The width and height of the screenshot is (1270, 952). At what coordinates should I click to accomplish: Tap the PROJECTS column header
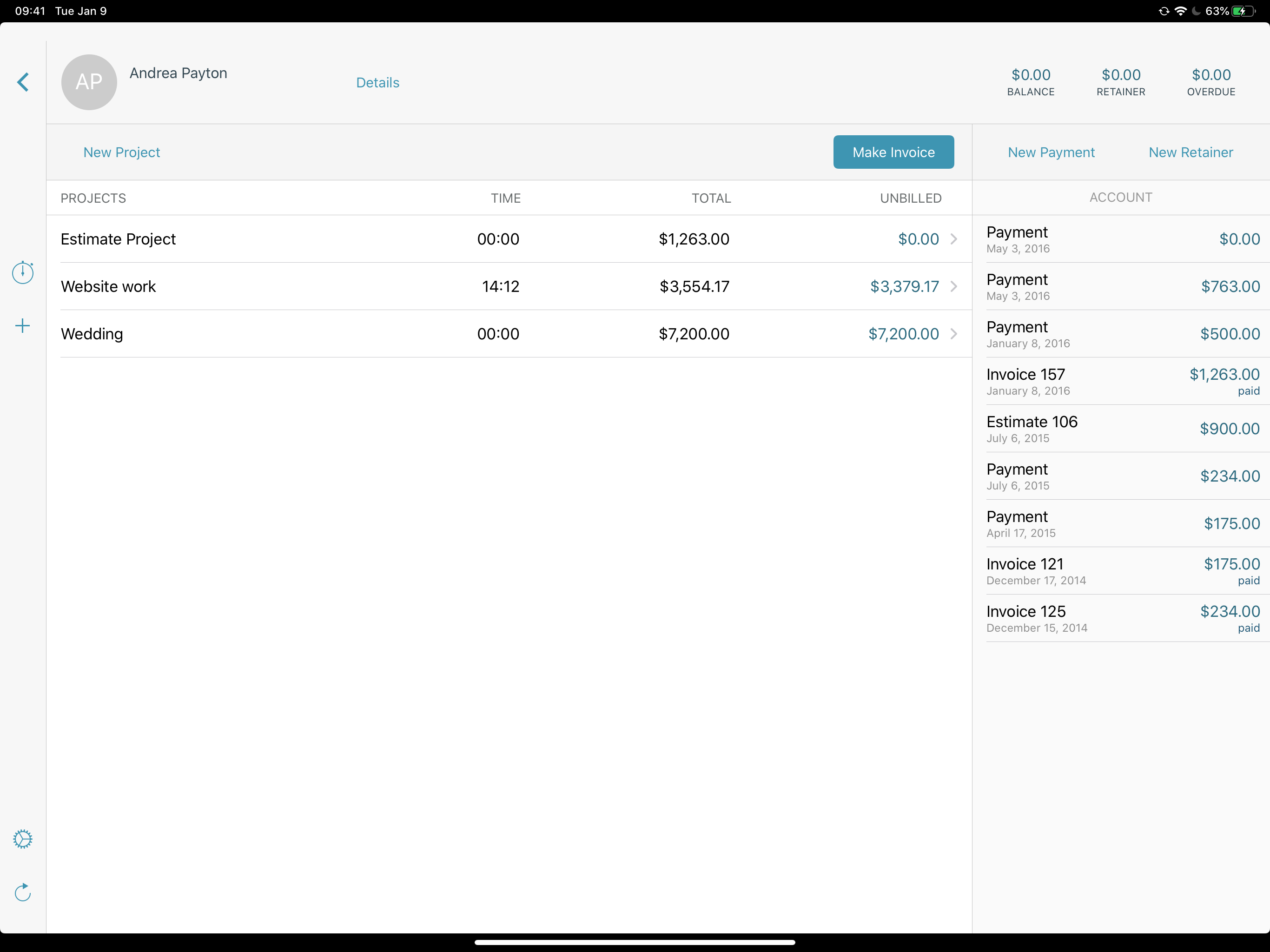93,198
